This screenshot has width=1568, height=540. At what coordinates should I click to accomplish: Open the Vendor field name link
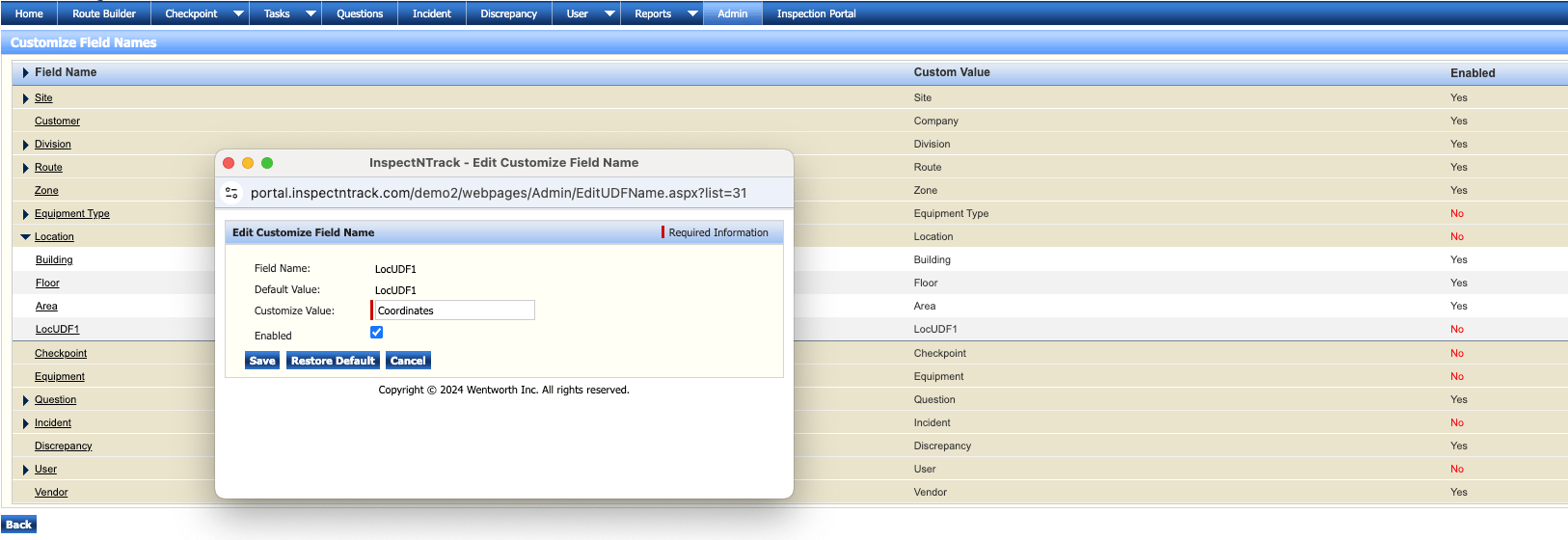51,493
